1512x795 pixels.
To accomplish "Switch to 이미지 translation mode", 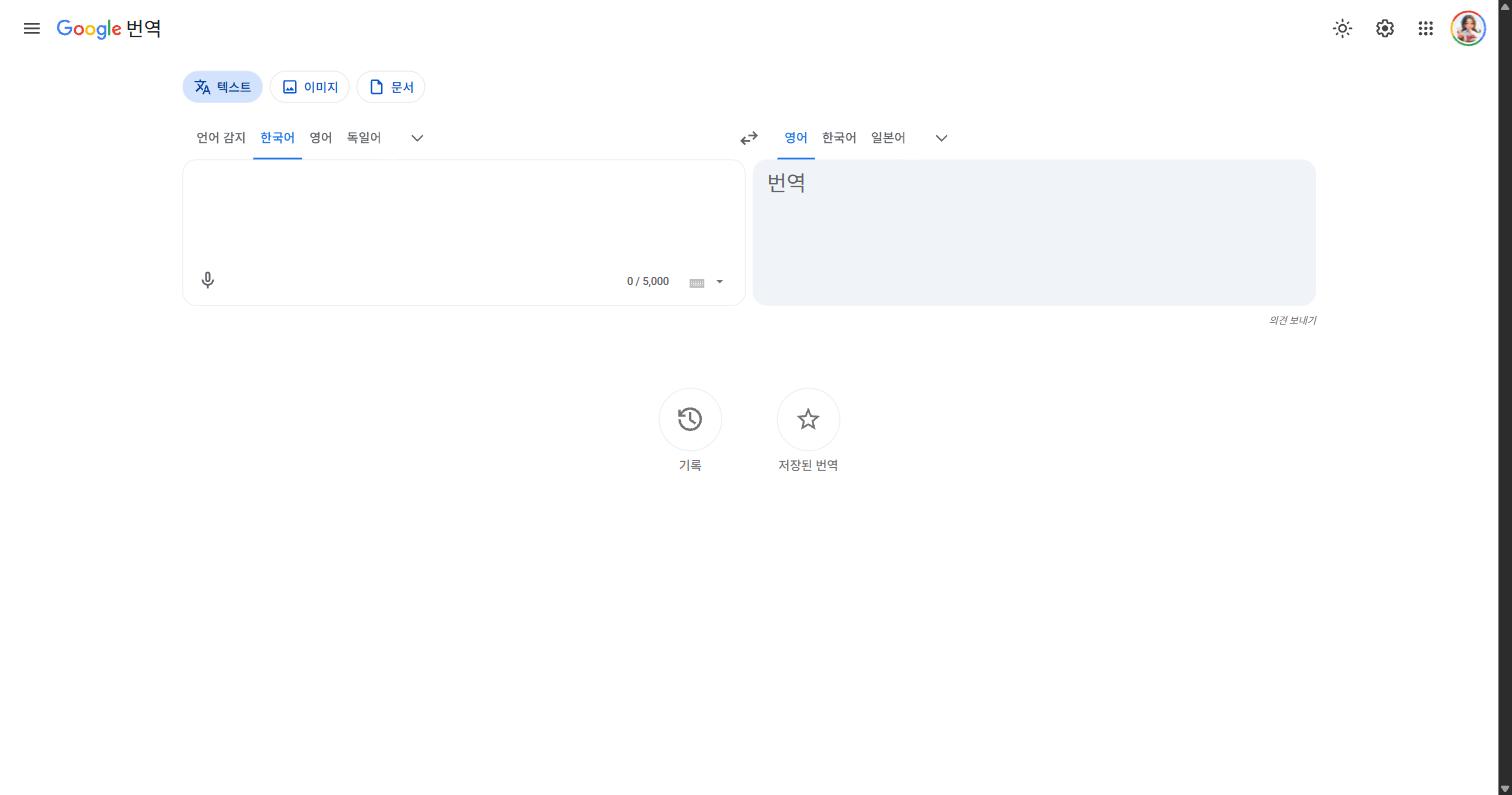I will point(309,87).
